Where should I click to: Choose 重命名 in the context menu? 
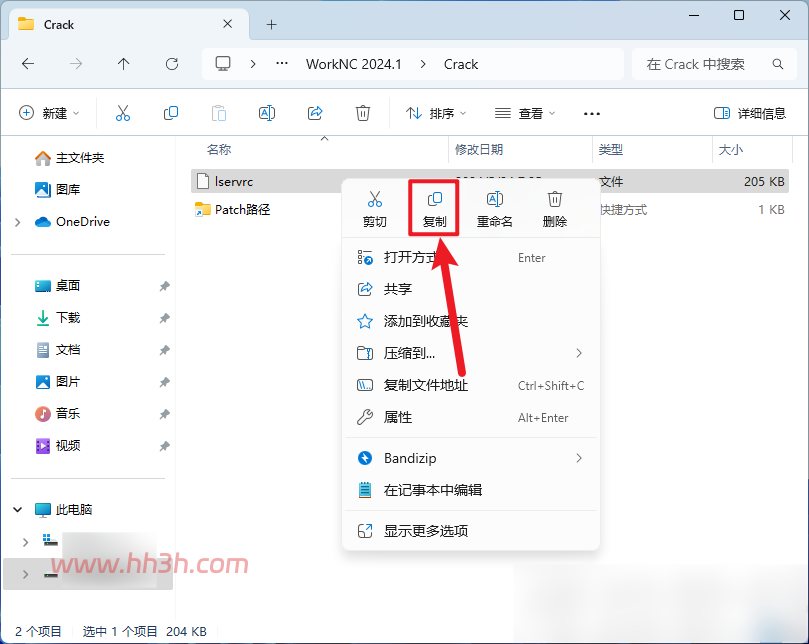(x=494, y=209)
